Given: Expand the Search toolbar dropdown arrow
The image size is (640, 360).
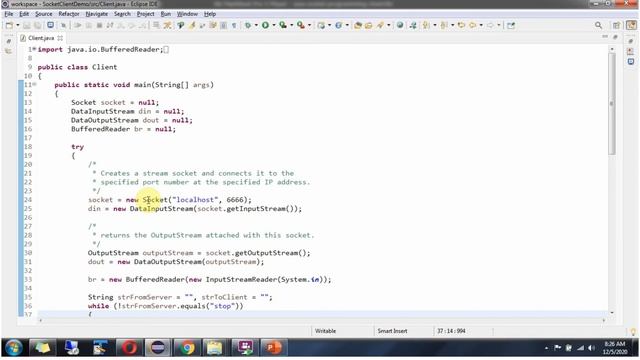Looking at the screenshot, I should pos(388,25).
